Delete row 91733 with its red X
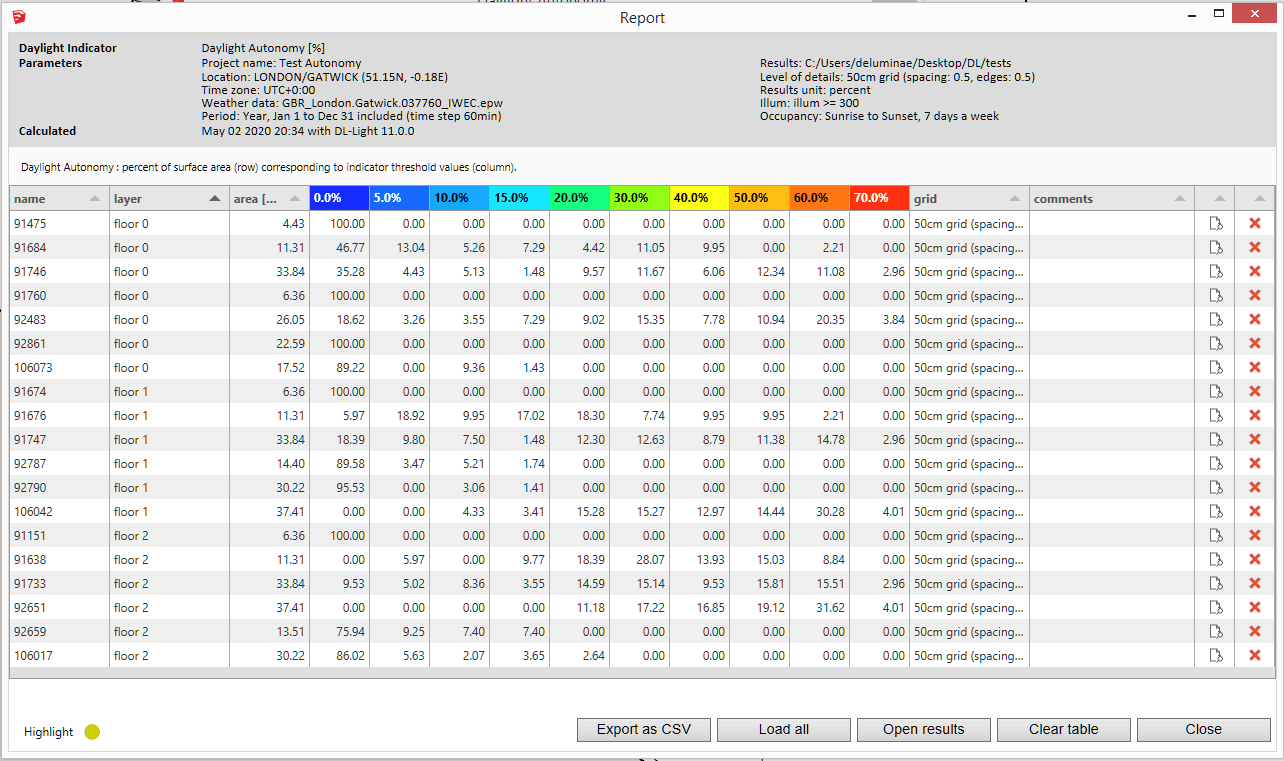This screenshot has width=1284, height=761. (1255, 583)
